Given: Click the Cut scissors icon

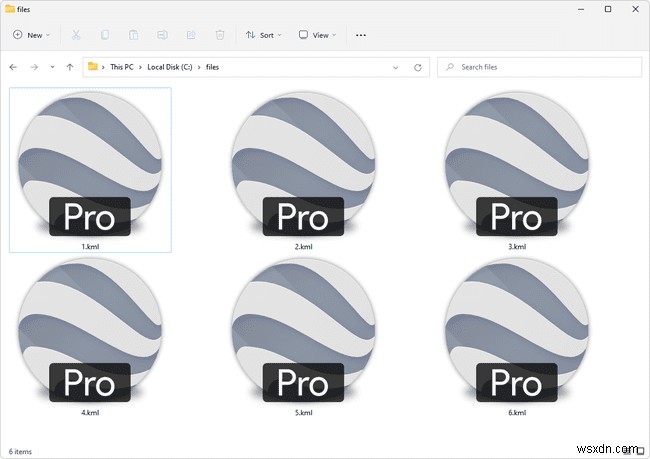Looking at the screenshot, I should pyautogui.click(x=76, y=35).
